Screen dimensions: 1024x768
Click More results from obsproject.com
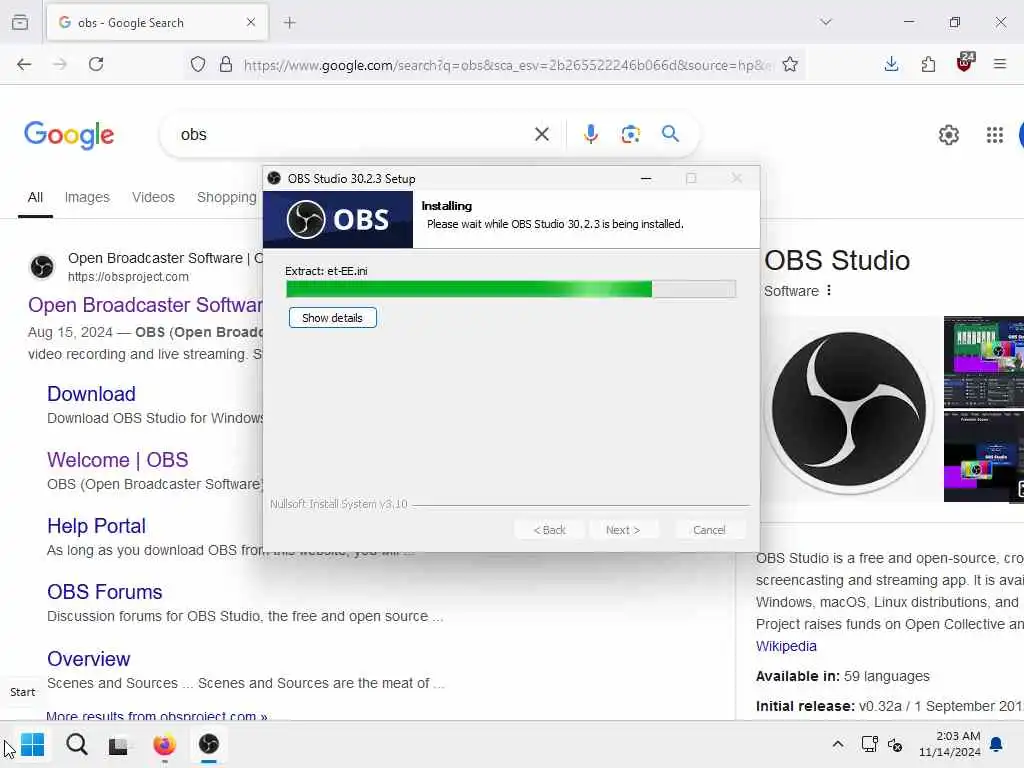(x=157, y=715)
